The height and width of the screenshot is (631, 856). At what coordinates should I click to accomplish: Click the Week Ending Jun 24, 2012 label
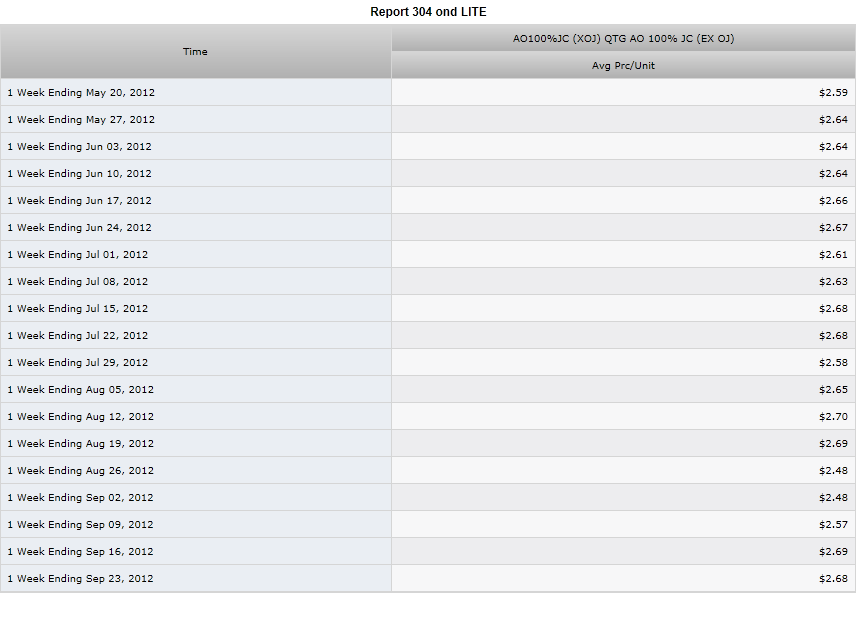[x=80, y=228]
